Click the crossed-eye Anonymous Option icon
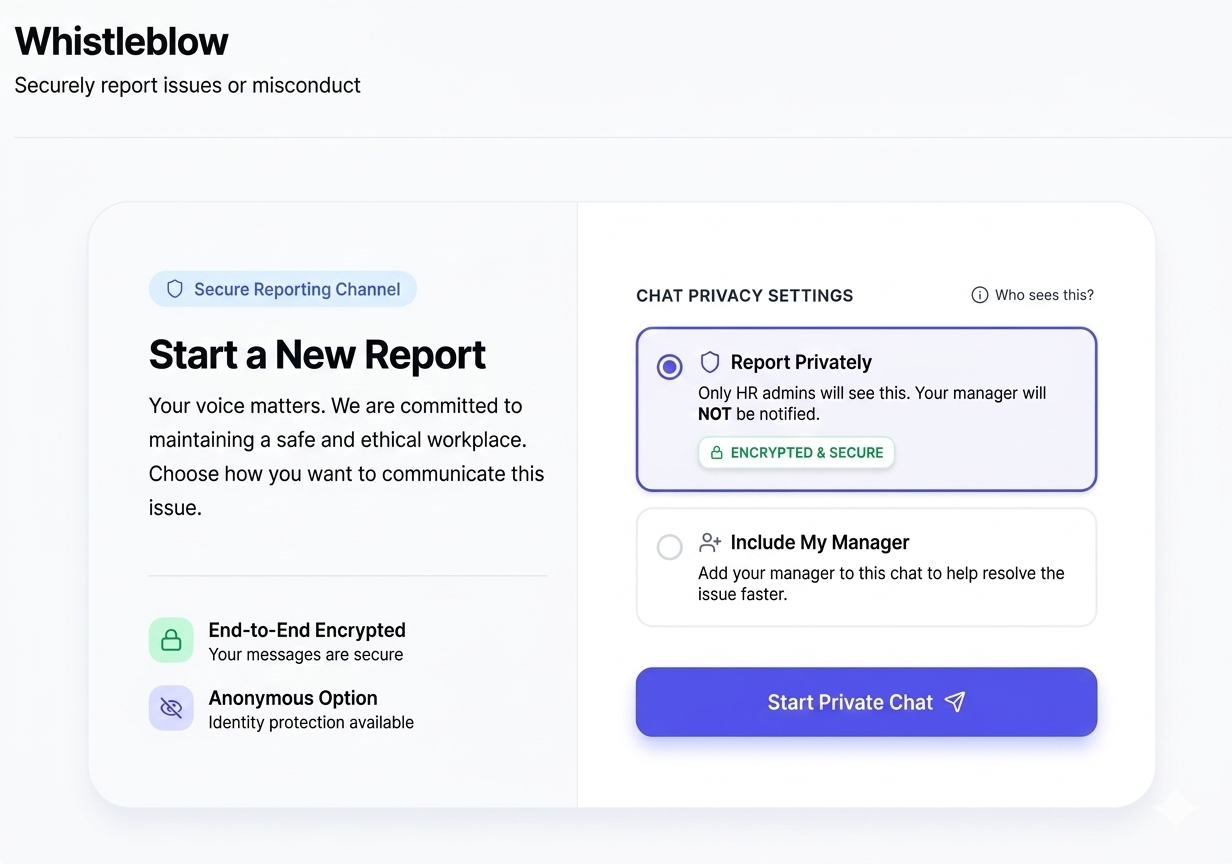Screen dimensions: 1232x864 (x=171, y=708)
